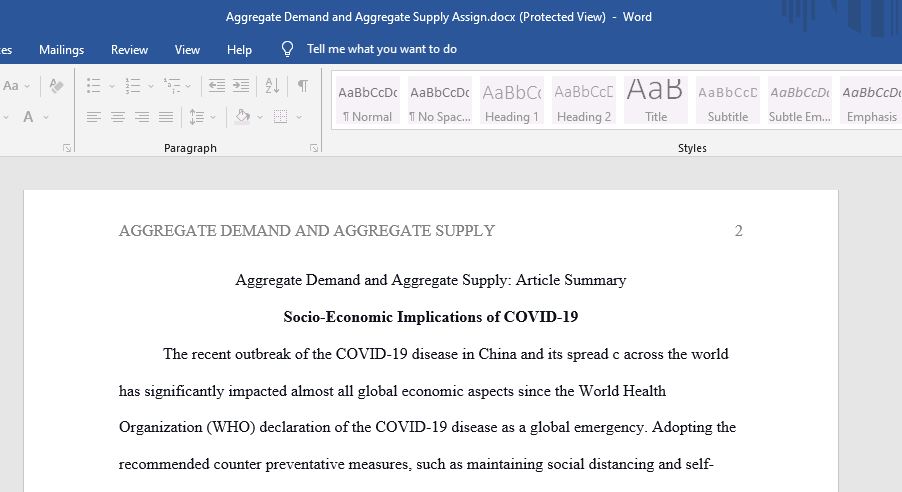The width and height of the screenshot is (902, 492).
Task: Click the header text AGGREGATE DEMAND AND AGGREGATE SUPPLY
Action: [307, 231]
